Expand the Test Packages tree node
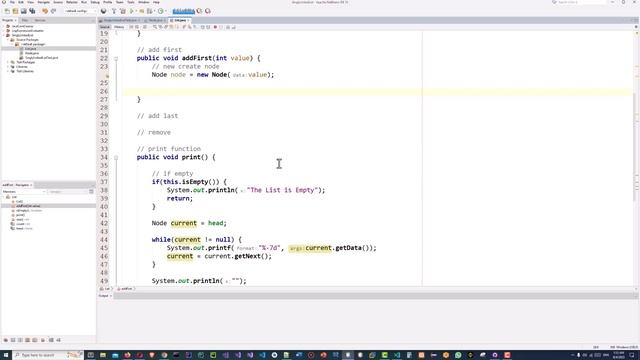Viewport: 640px width, 360px height. [8, 62]
